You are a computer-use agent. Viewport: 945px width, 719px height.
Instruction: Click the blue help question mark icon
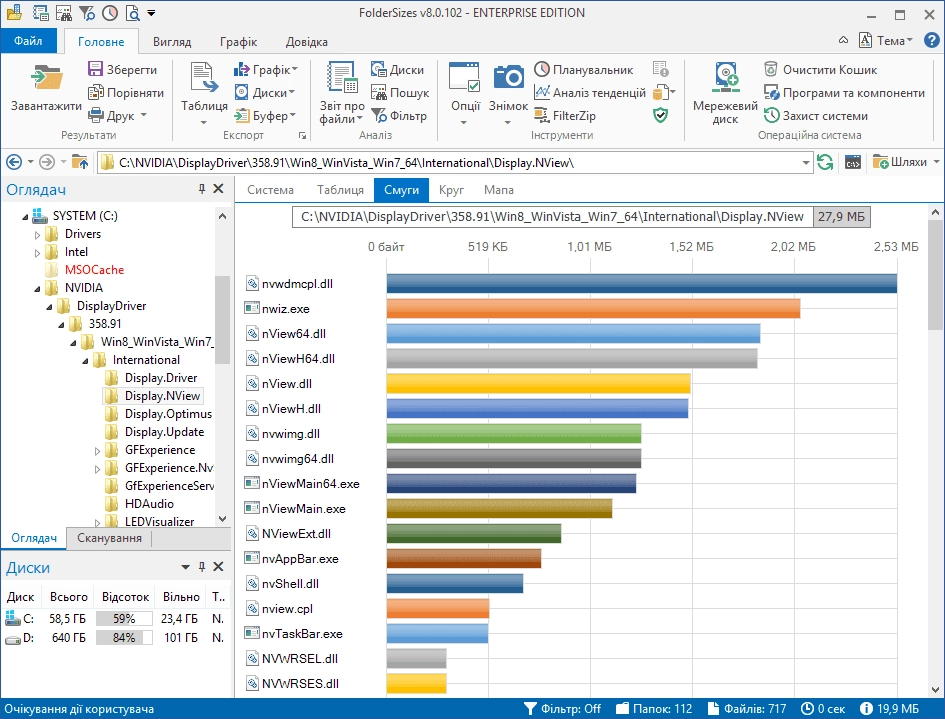click(931, 40)
